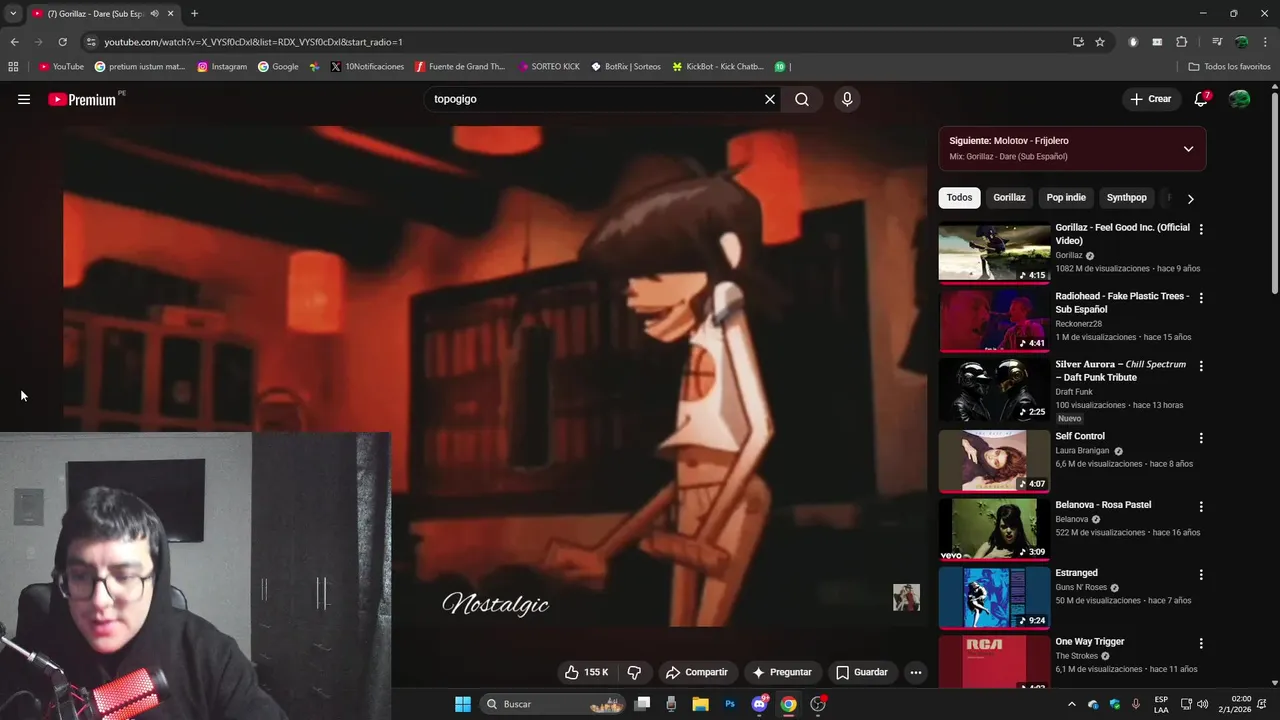
Task: Select the Pop indie filter chip
Action: [x=1066, y=197]
